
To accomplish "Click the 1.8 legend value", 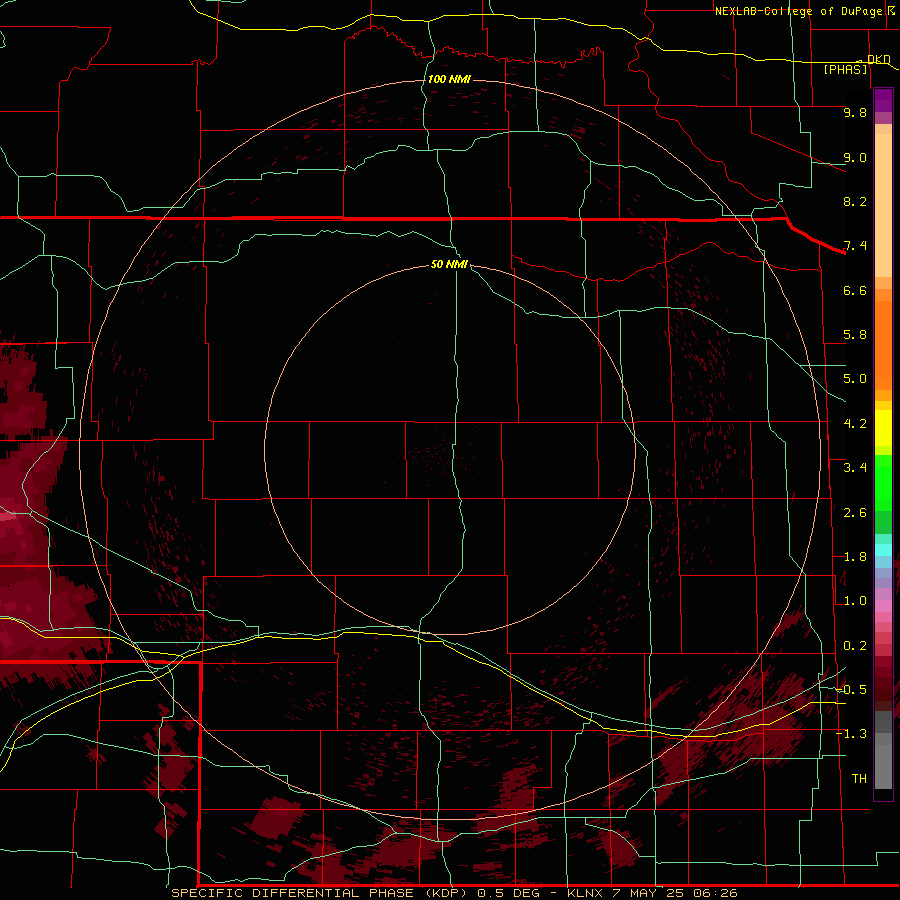I will [x=855, y=557].
